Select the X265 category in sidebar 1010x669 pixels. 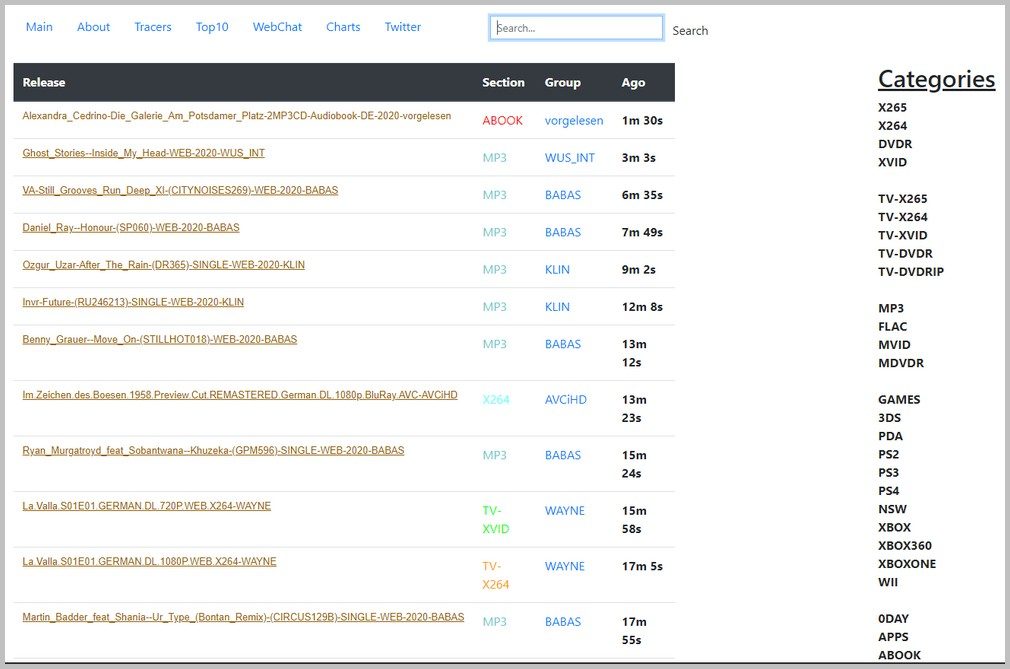(x=893, y=108)
